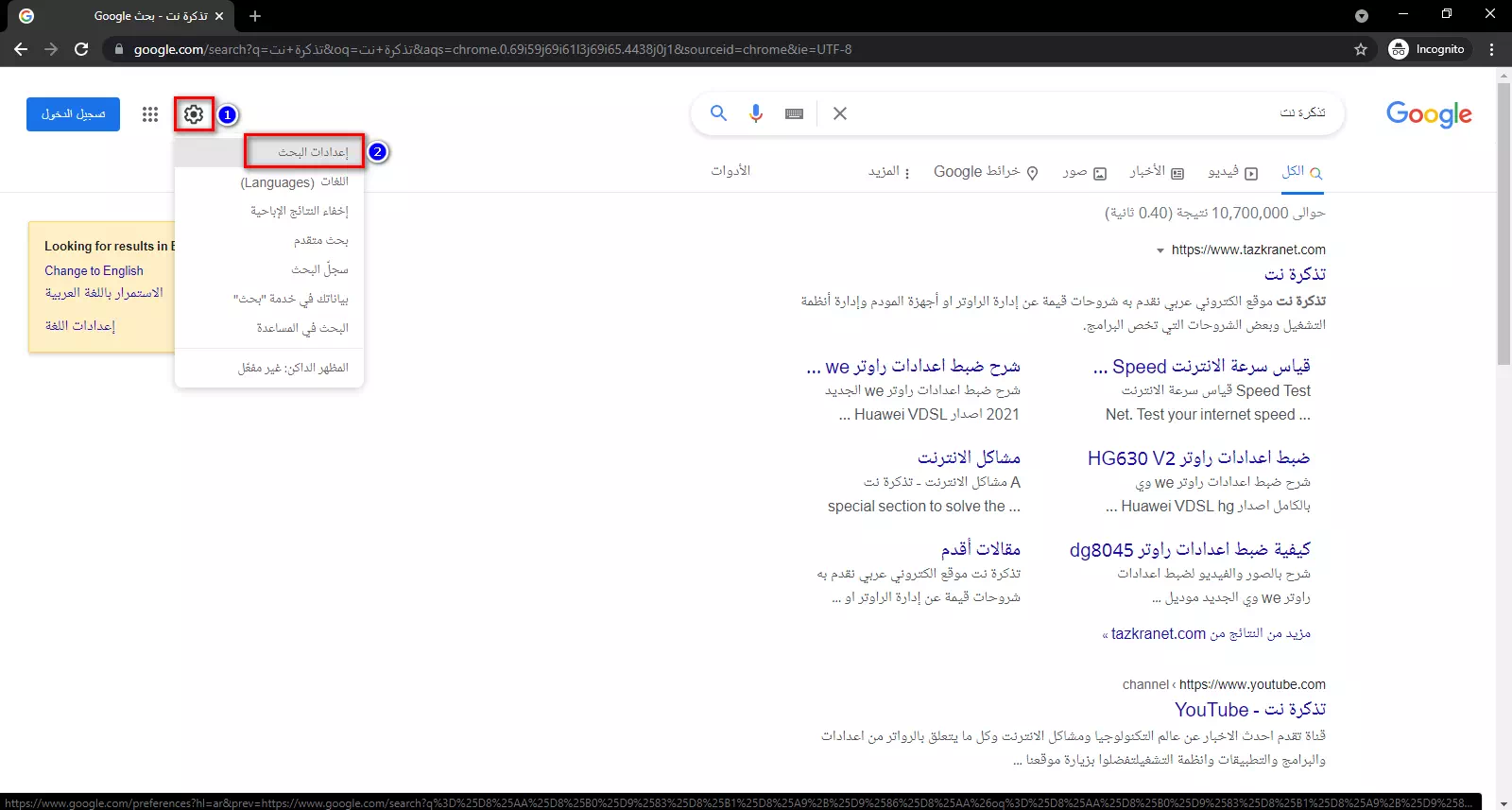
Task: Start voice search with the microphone
Action: [x=756, y=113]
